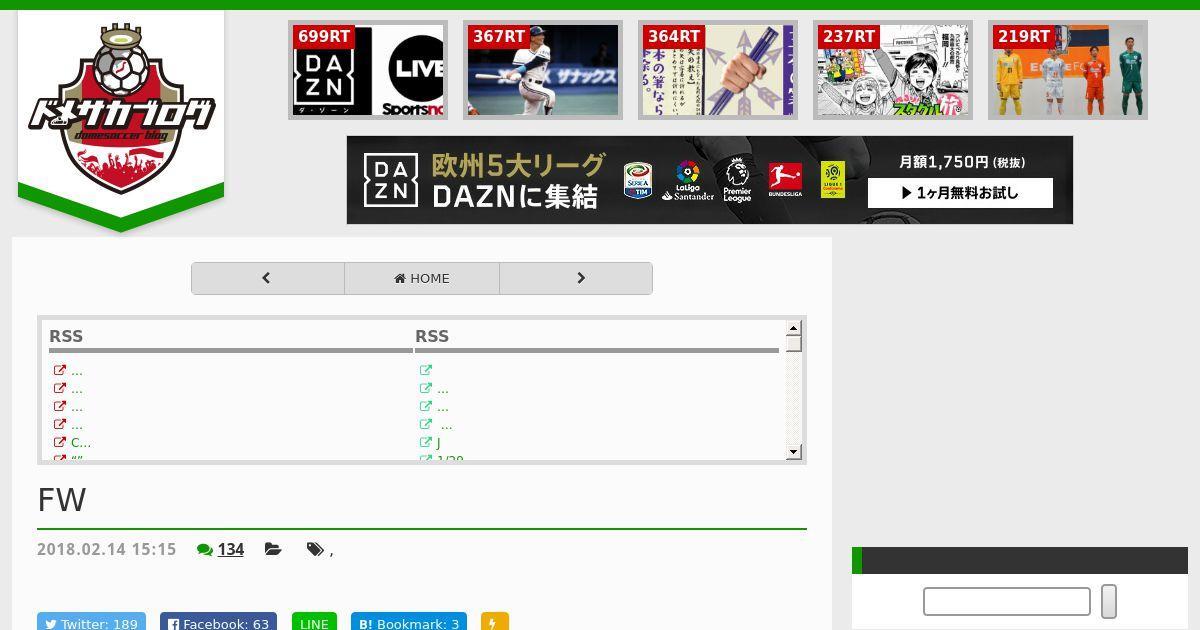The height and width of the screenshot is (630, 1200).
Task: Click green external-link icon beside "J"
Action: point(426,442)
